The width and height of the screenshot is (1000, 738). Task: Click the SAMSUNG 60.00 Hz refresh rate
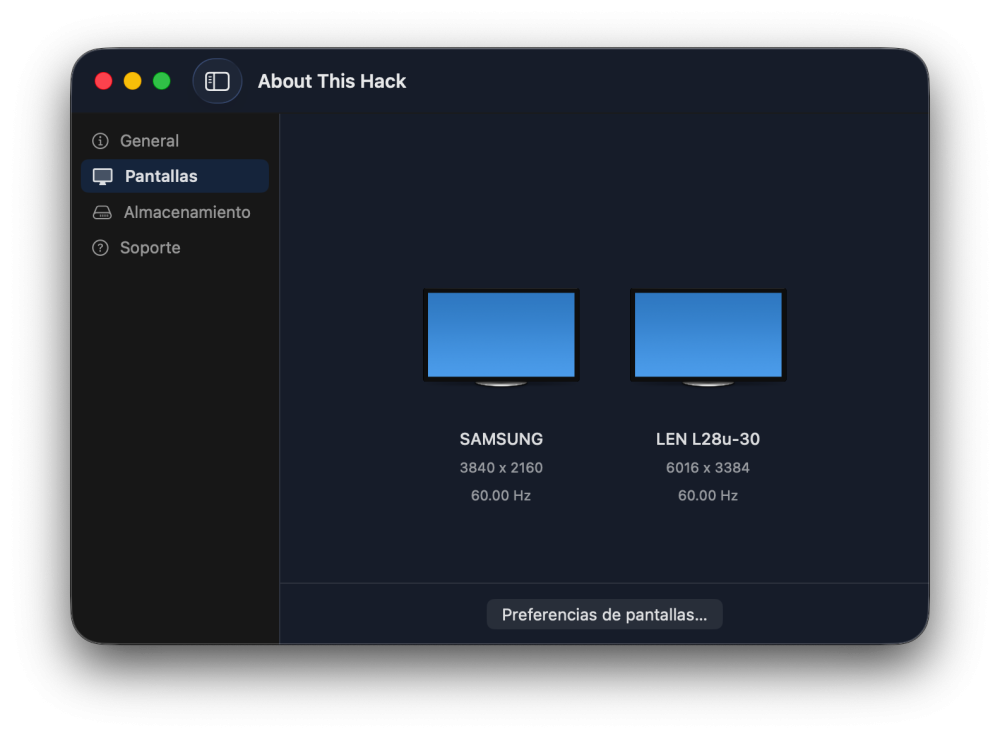[501, 496]
